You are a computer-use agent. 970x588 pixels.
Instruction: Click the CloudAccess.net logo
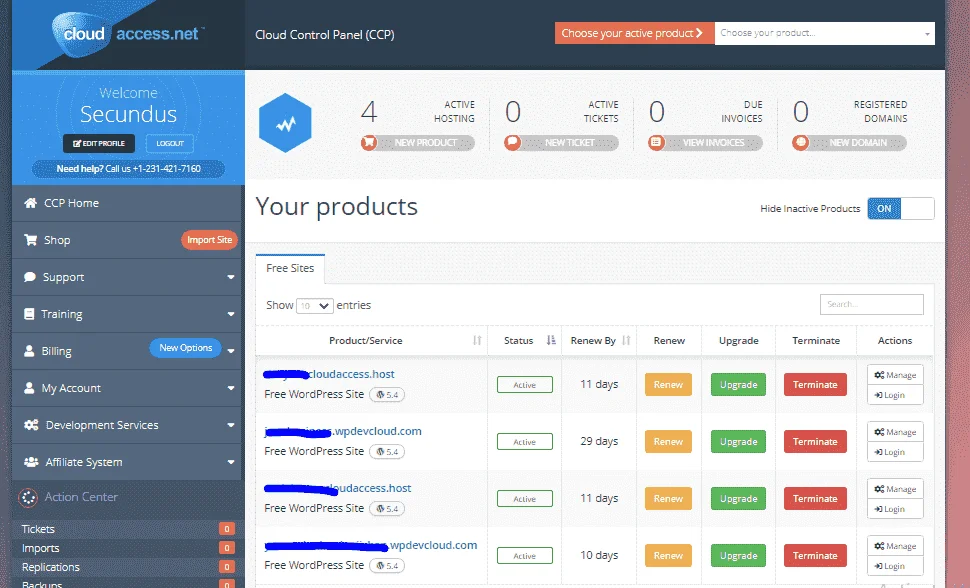click(128, 33)
